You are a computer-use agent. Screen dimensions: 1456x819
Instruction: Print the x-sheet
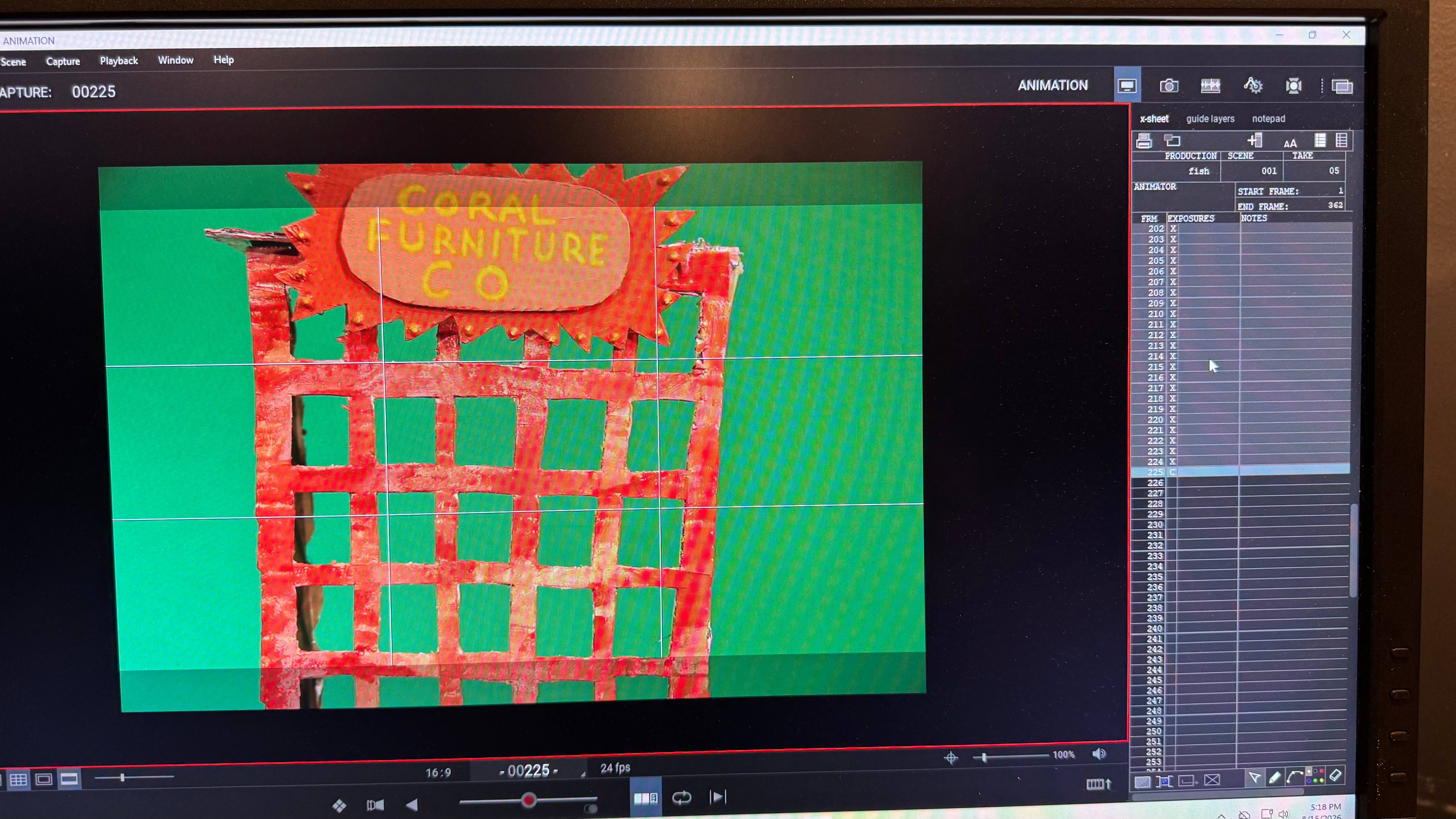(x=1144, y=141)
